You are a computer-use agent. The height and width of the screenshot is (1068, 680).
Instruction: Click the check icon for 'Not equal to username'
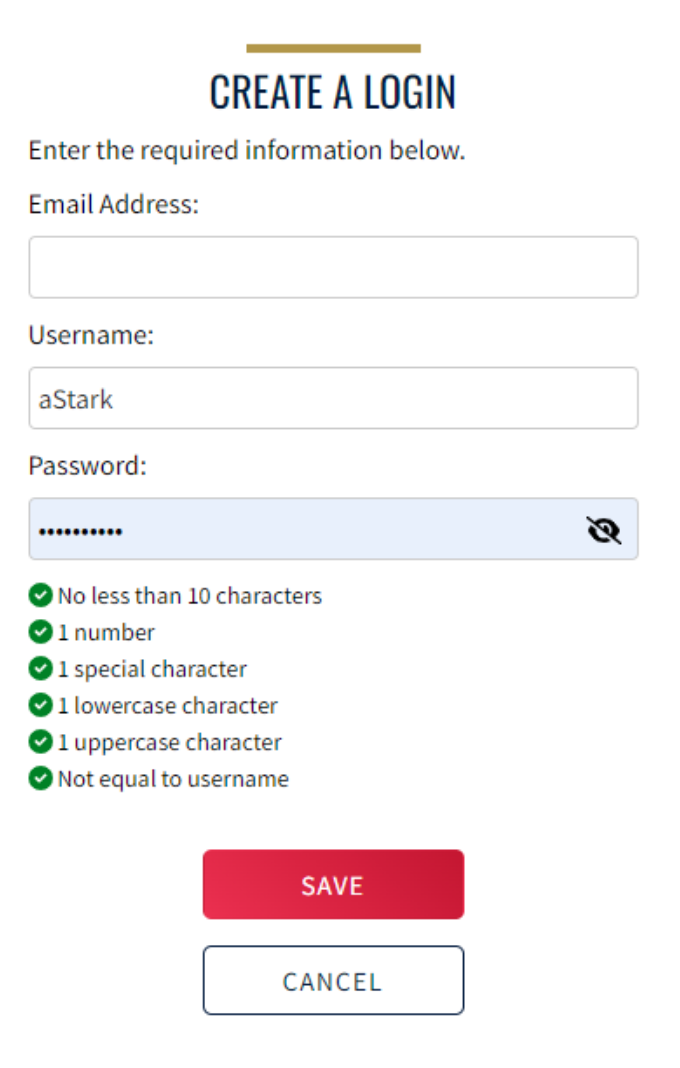(x=40, y=779)
